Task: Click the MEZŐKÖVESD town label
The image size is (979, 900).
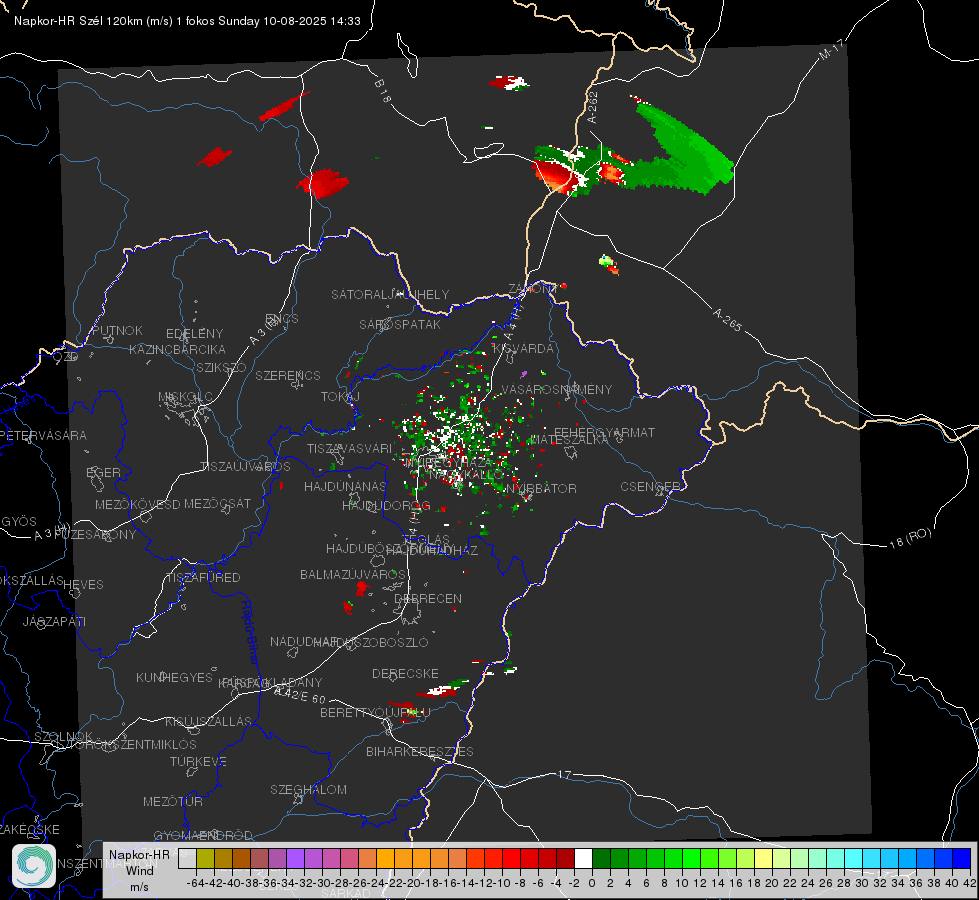Action: [x=138, y=504]
